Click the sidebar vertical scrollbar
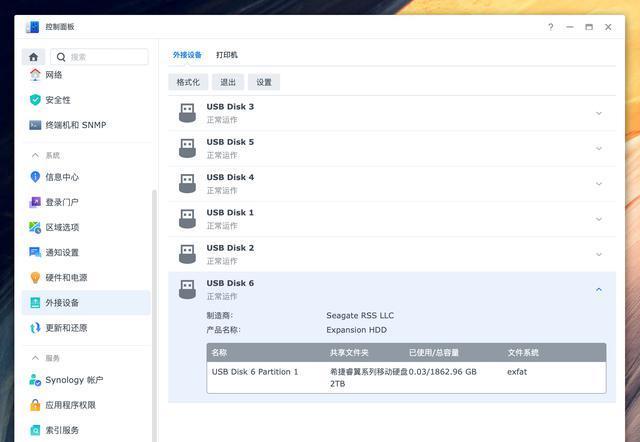This screenshot has width=640, height=442. (154, 314)
